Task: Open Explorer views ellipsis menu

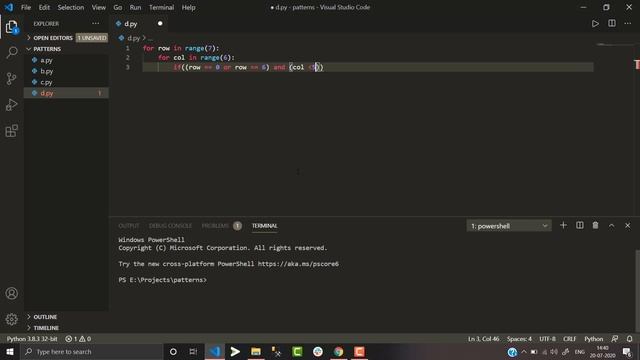Action: [x=96, y=24]
